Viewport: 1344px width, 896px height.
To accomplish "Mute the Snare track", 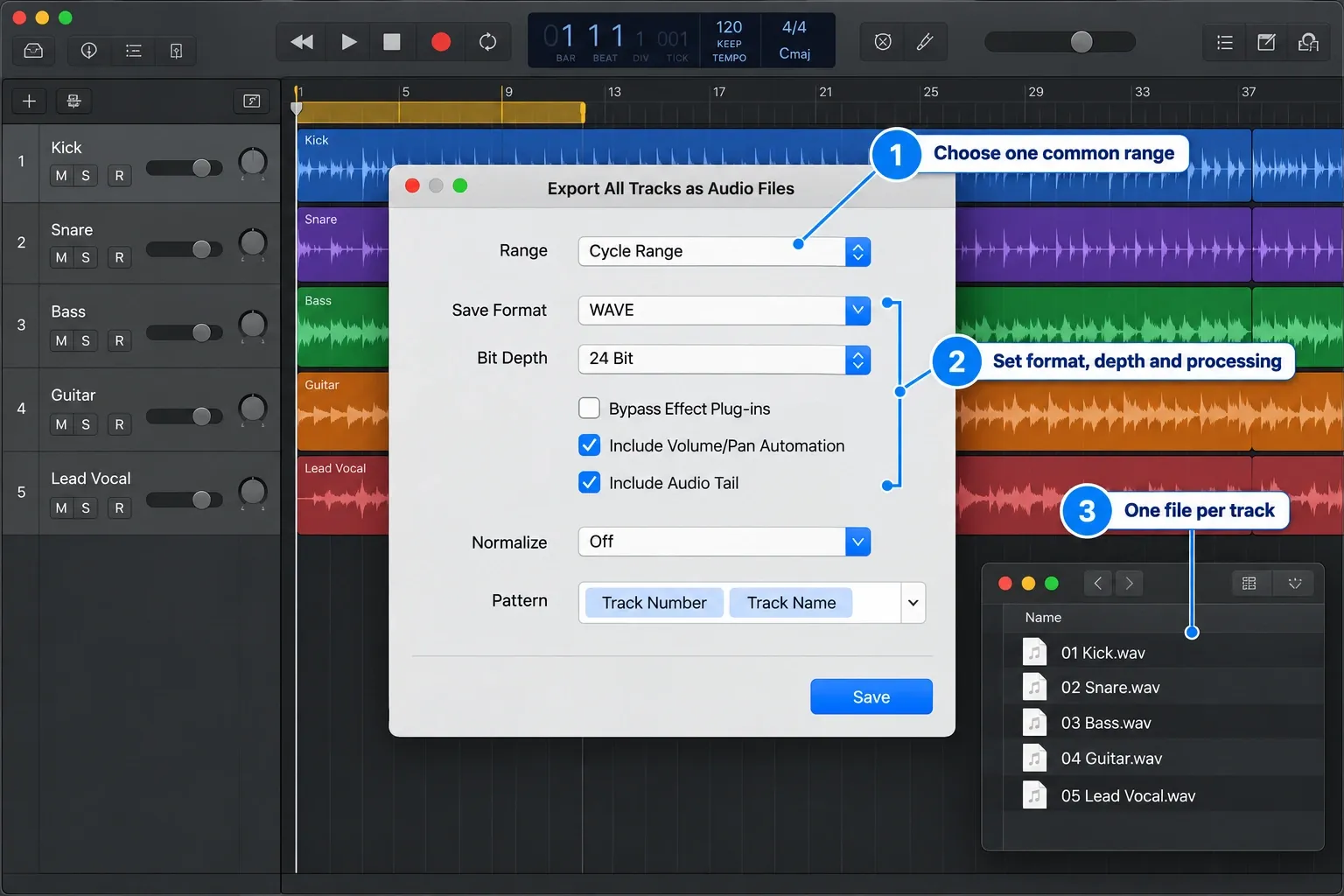I will click(61, 258).
